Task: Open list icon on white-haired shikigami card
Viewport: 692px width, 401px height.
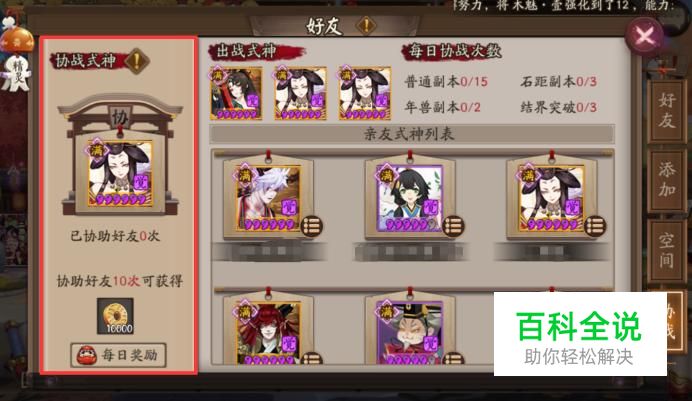Action: pos(312,227)
